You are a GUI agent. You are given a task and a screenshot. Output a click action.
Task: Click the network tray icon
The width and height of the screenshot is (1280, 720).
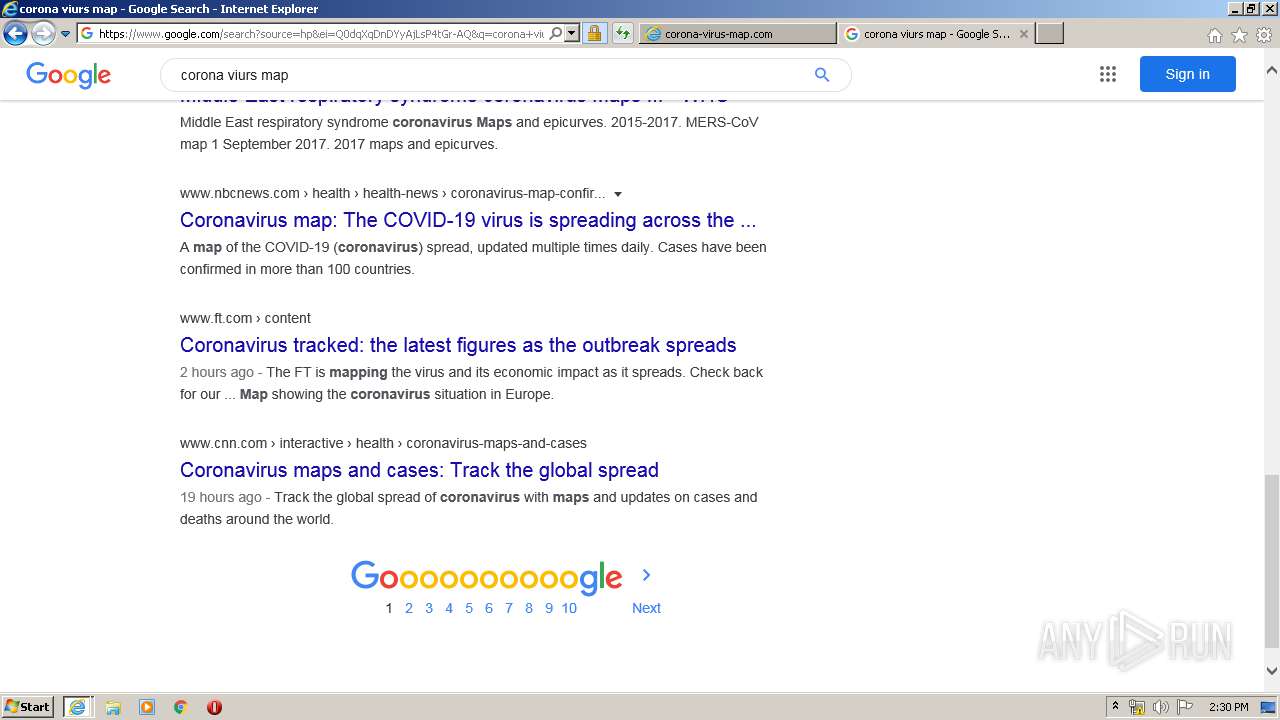1137,707
